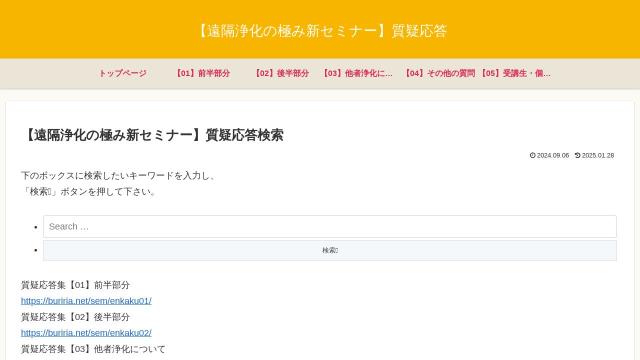Click the updated date 2025.01.28
This screenshot has height=360, width=640.
coord(598,156)
